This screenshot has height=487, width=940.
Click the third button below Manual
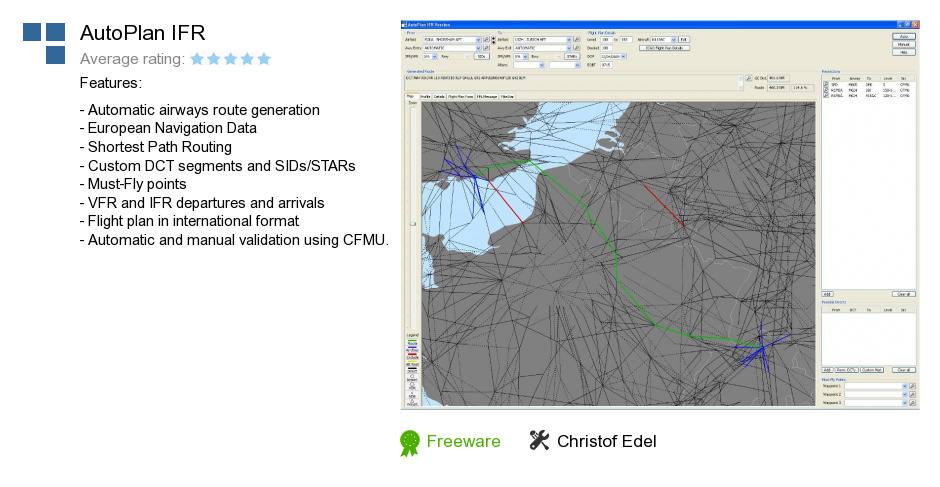(904, 52)
